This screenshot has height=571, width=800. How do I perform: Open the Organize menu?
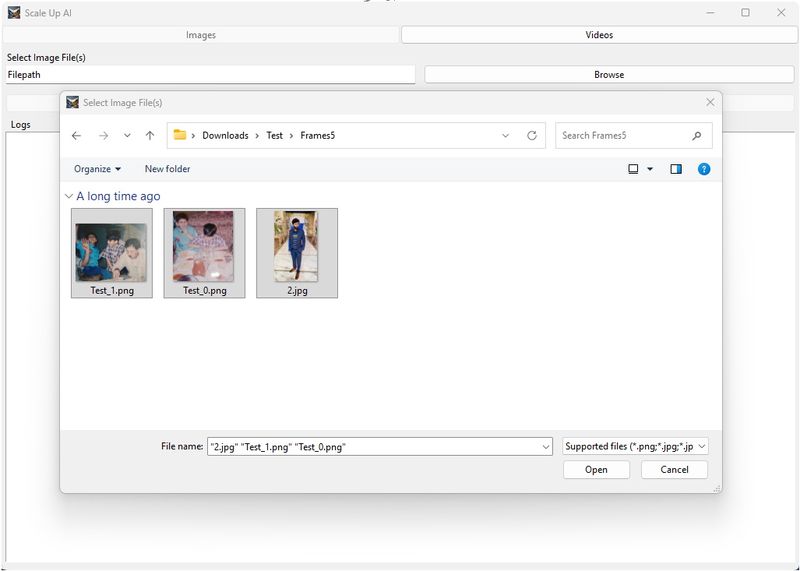pos(97,169)
